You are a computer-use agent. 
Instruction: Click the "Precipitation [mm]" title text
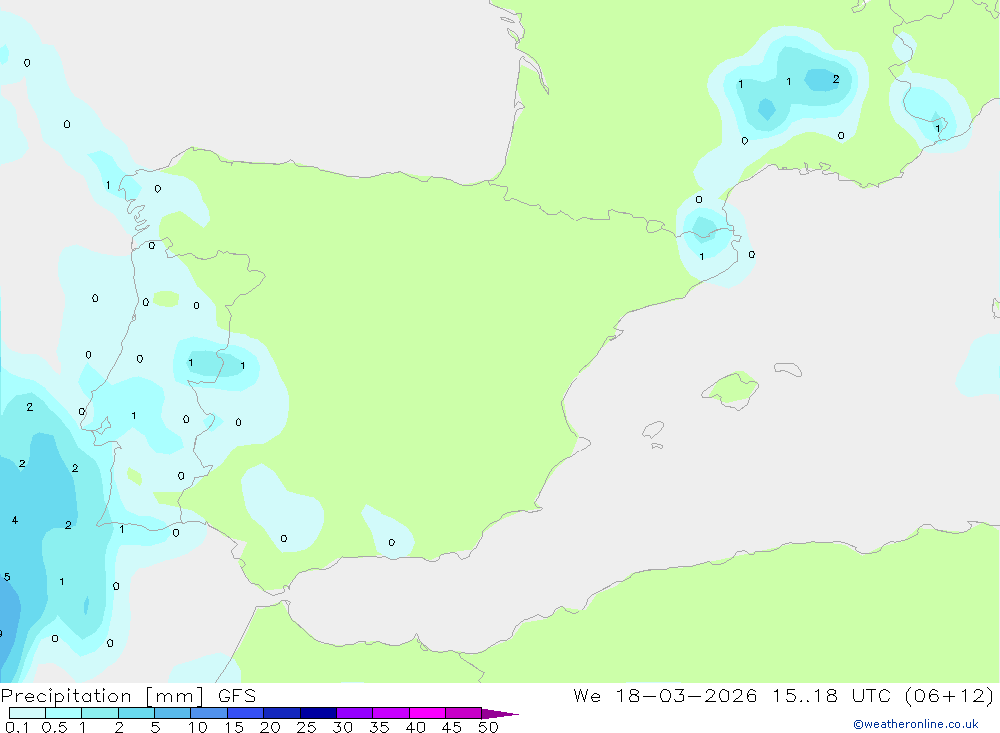click(102, 696)
